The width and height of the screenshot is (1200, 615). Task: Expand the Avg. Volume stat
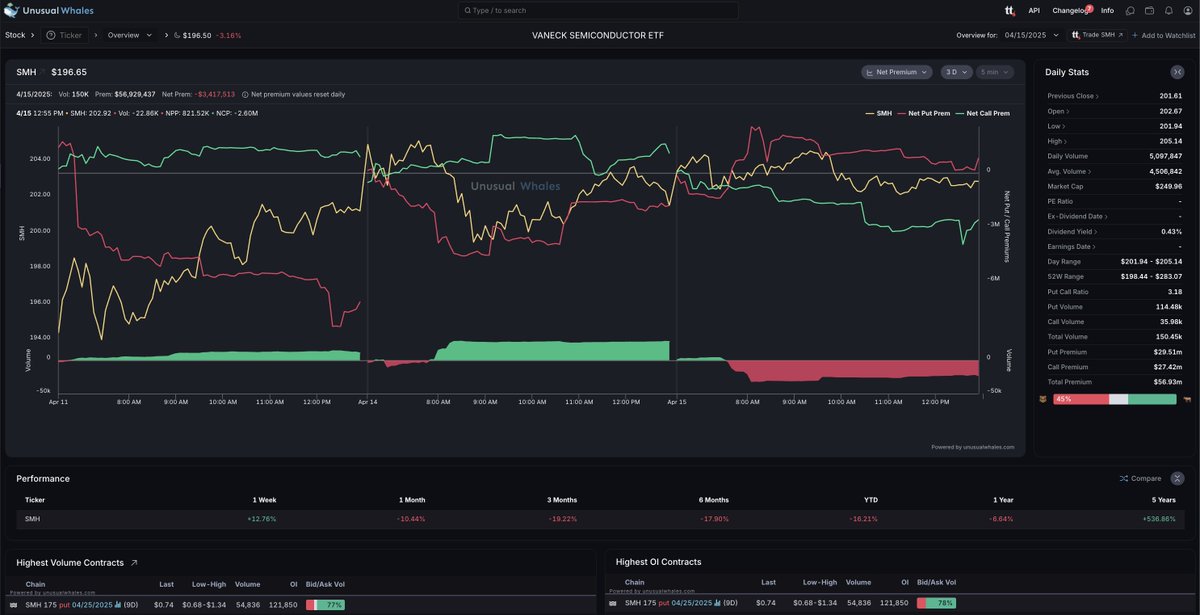pyautogui.click(x=1068, y=171)
